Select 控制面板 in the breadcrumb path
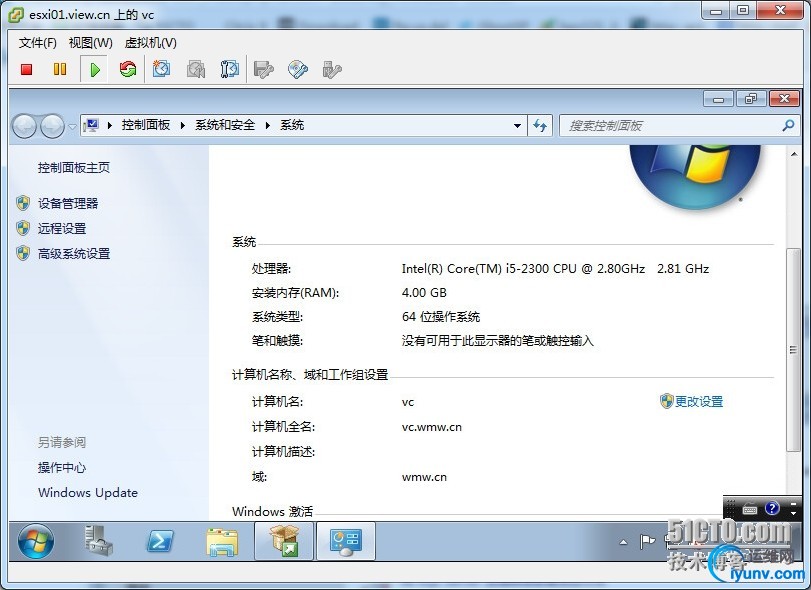The height and width of the screenshot is (590, 811). 146,125
